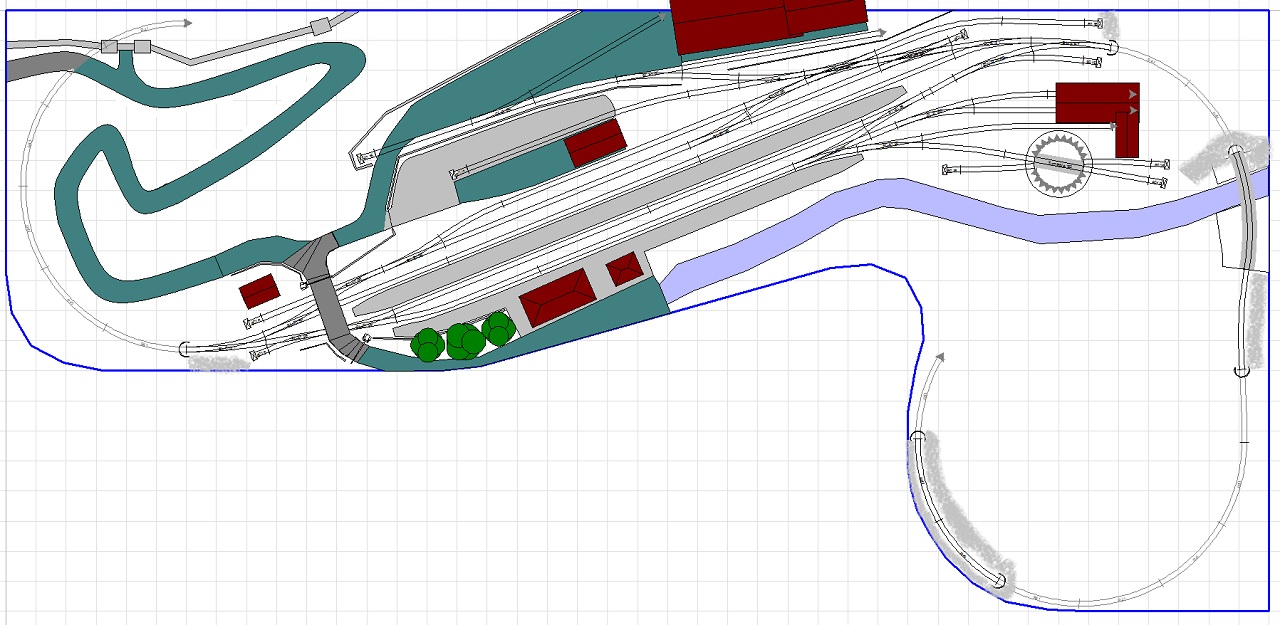Viewport: 1280px width, 625px height.
Task: Select the locomotive turntable
Action: tap(1059, 163)
